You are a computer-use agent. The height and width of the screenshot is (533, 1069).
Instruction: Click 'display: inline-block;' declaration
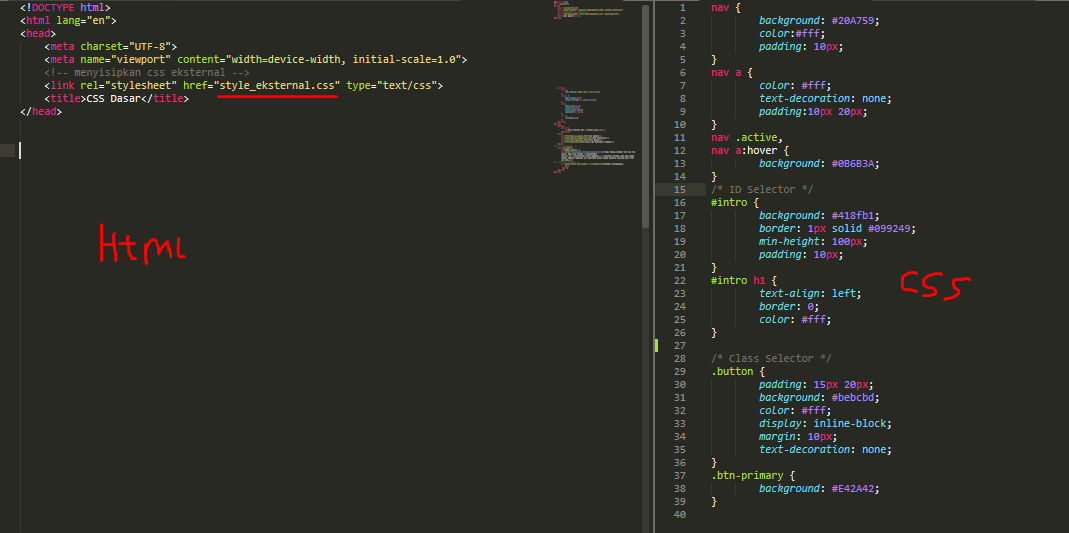coord(825,423)
